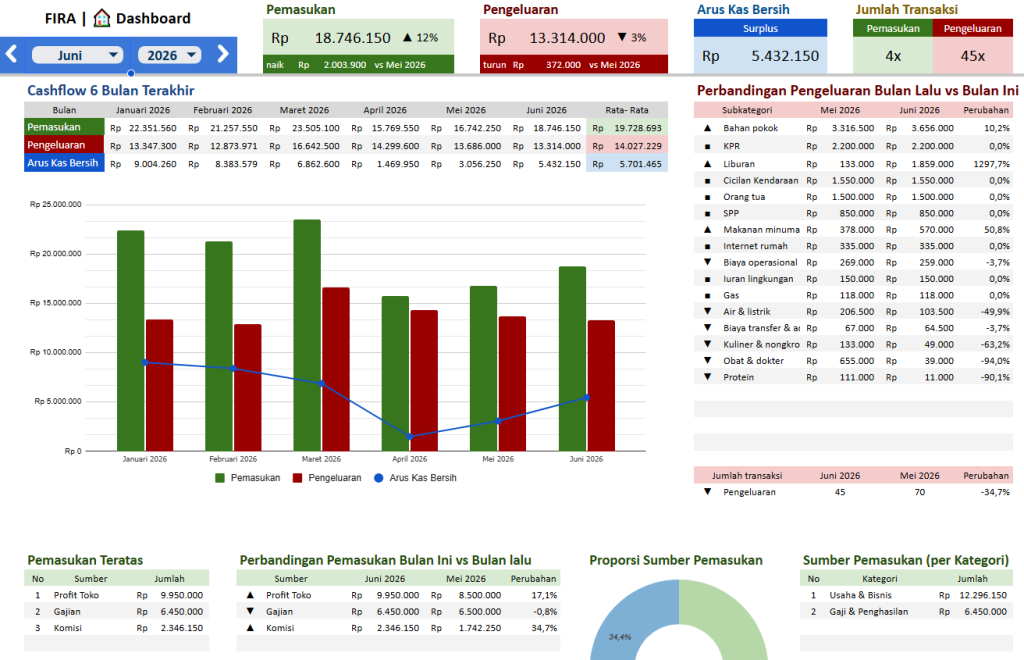Click Komisi amount 2.346.150 in Pemasukan Teratas
The image size is (1024, 660).
[182, 628]
